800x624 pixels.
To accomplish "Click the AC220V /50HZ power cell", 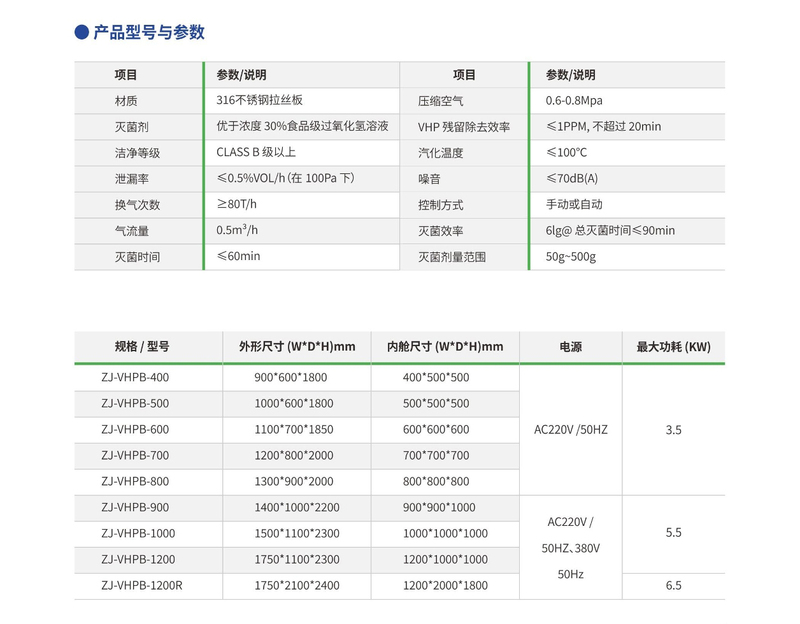I will pyautogui.click(x=572, y=430).
